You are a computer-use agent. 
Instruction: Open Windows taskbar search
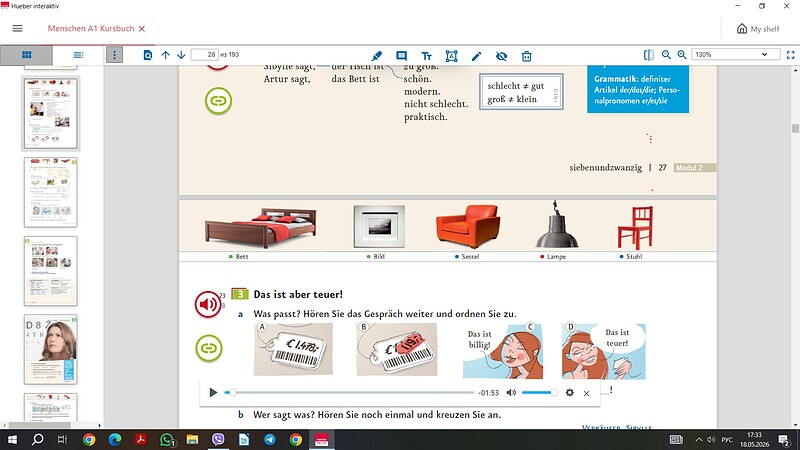pos(37,439)
